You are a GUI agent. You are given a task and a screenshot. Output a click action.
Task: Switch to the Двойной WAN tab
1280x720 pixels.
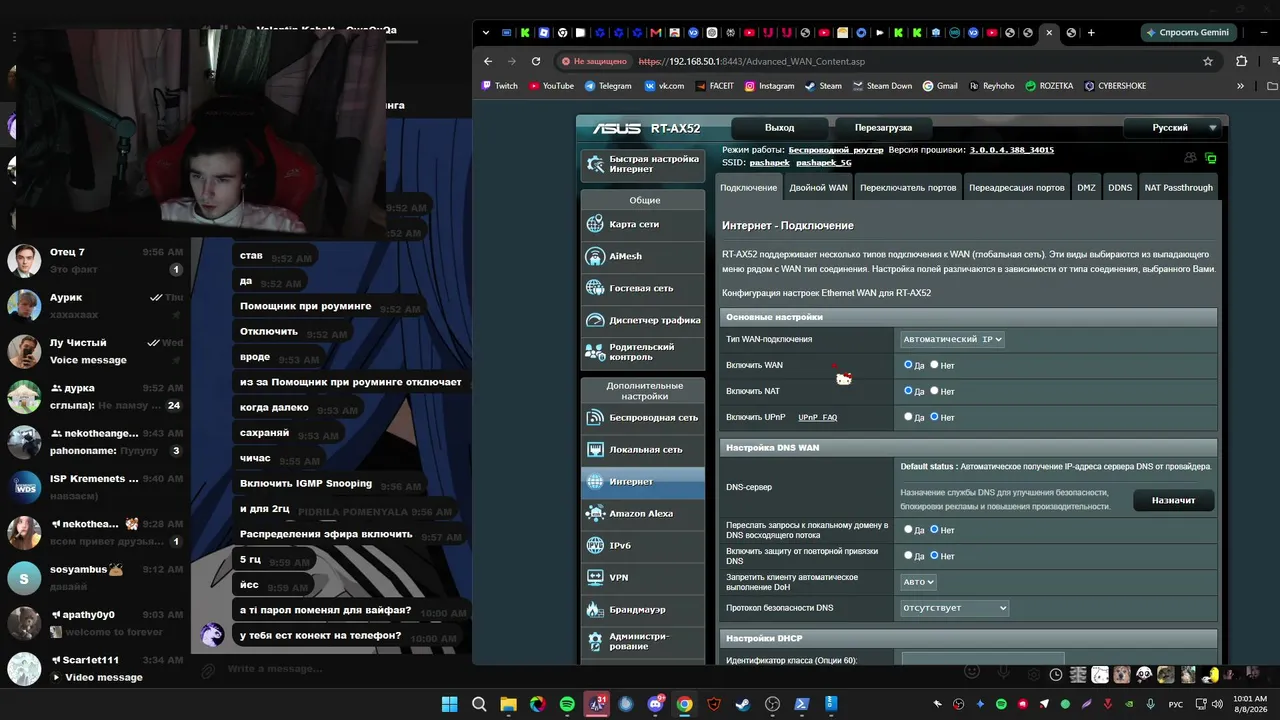pos(818,187)
